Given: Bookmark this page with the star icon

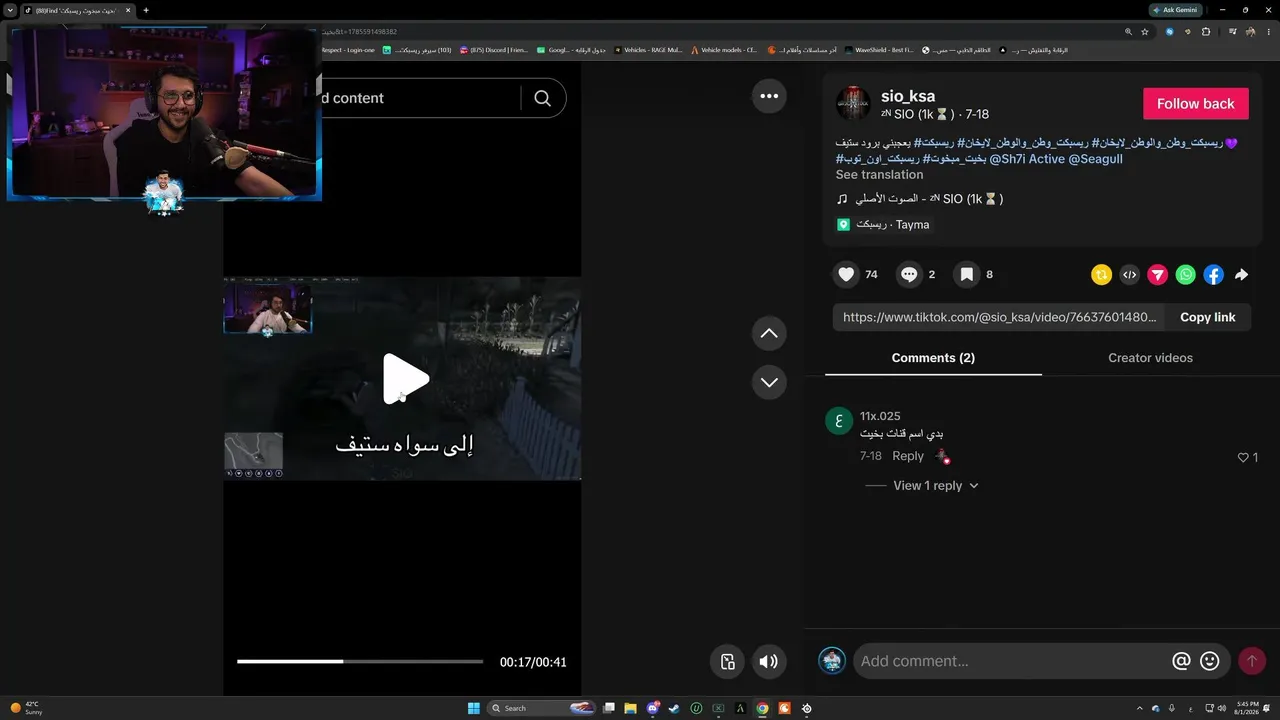Looking at the screenshot, I should click(x=1145, y=31).
